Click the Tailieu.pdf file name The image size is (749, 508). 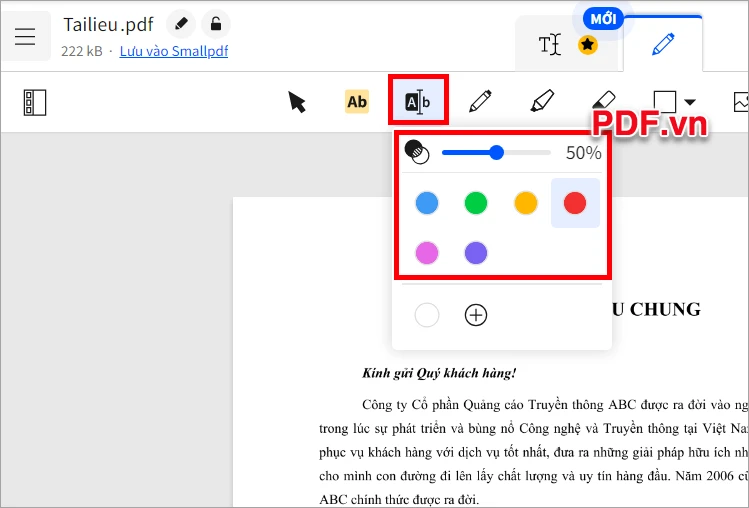(108, 24)
